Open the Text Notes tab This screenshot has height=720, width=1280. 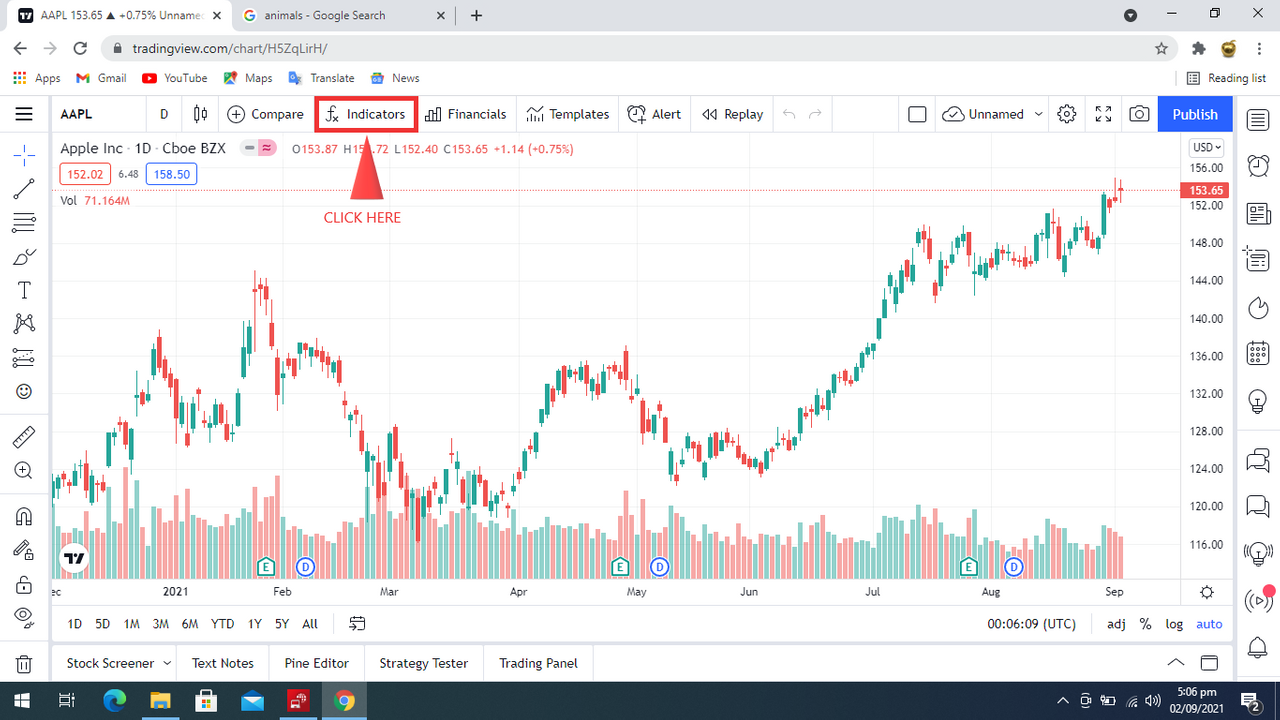(x=223, y=663)
